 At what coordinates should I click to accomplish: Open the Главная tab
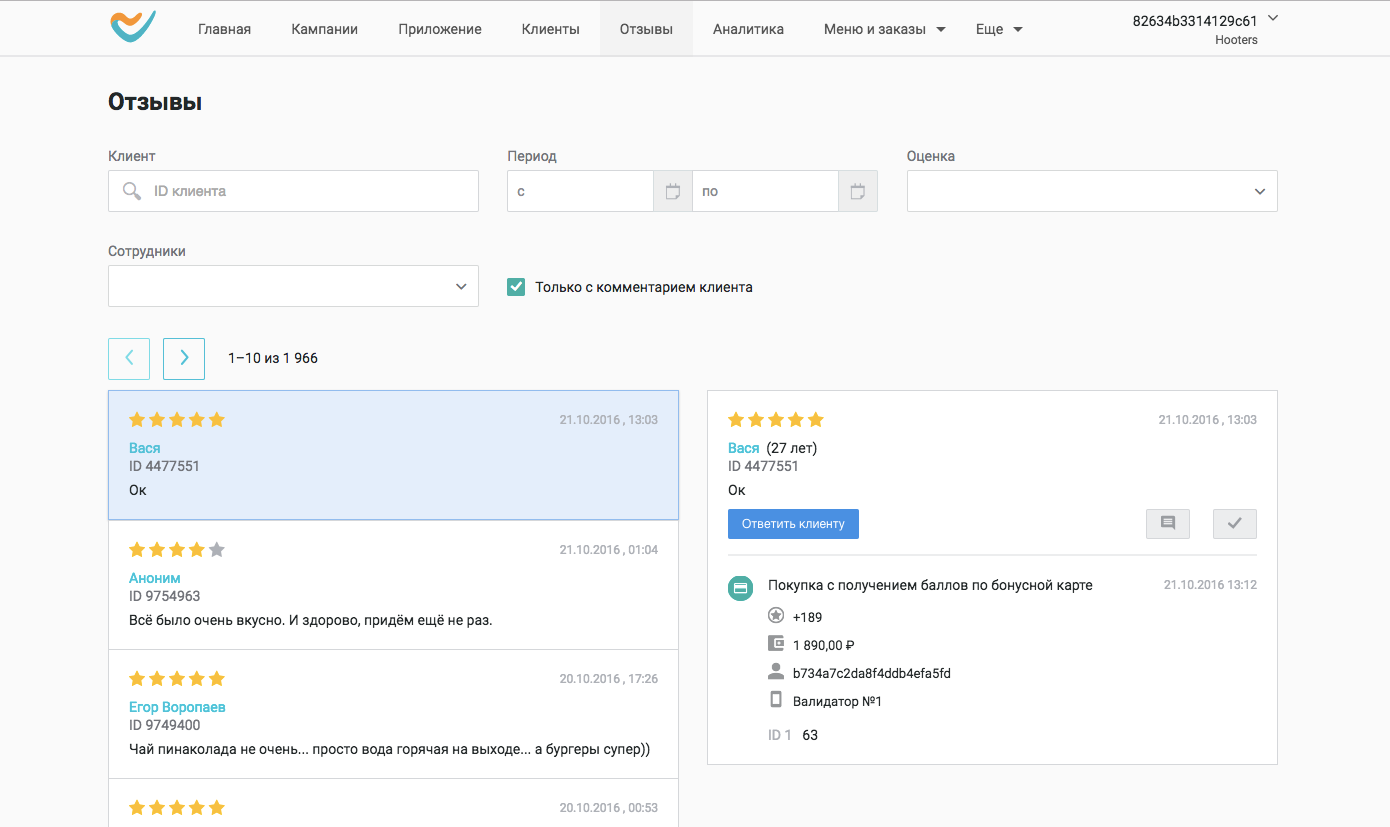pyautogui.click(x=224, y=29)
